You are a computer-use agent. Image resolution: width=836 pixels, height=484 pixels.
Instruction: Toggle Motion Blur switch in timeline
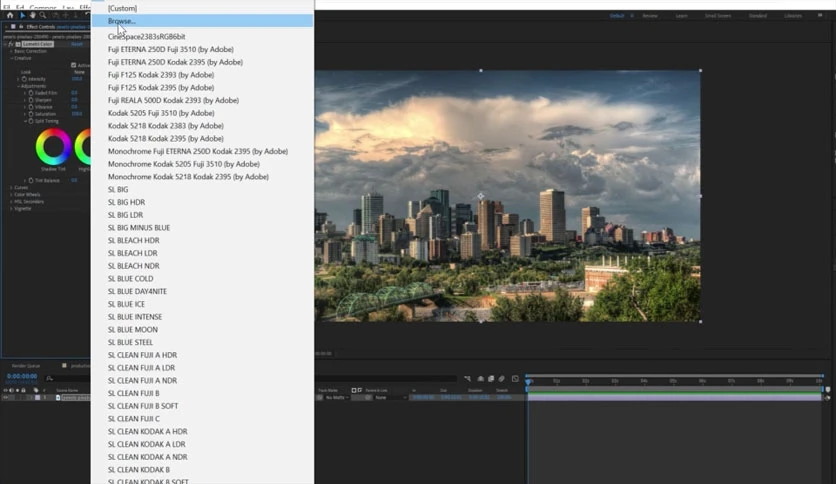[502, 378]
